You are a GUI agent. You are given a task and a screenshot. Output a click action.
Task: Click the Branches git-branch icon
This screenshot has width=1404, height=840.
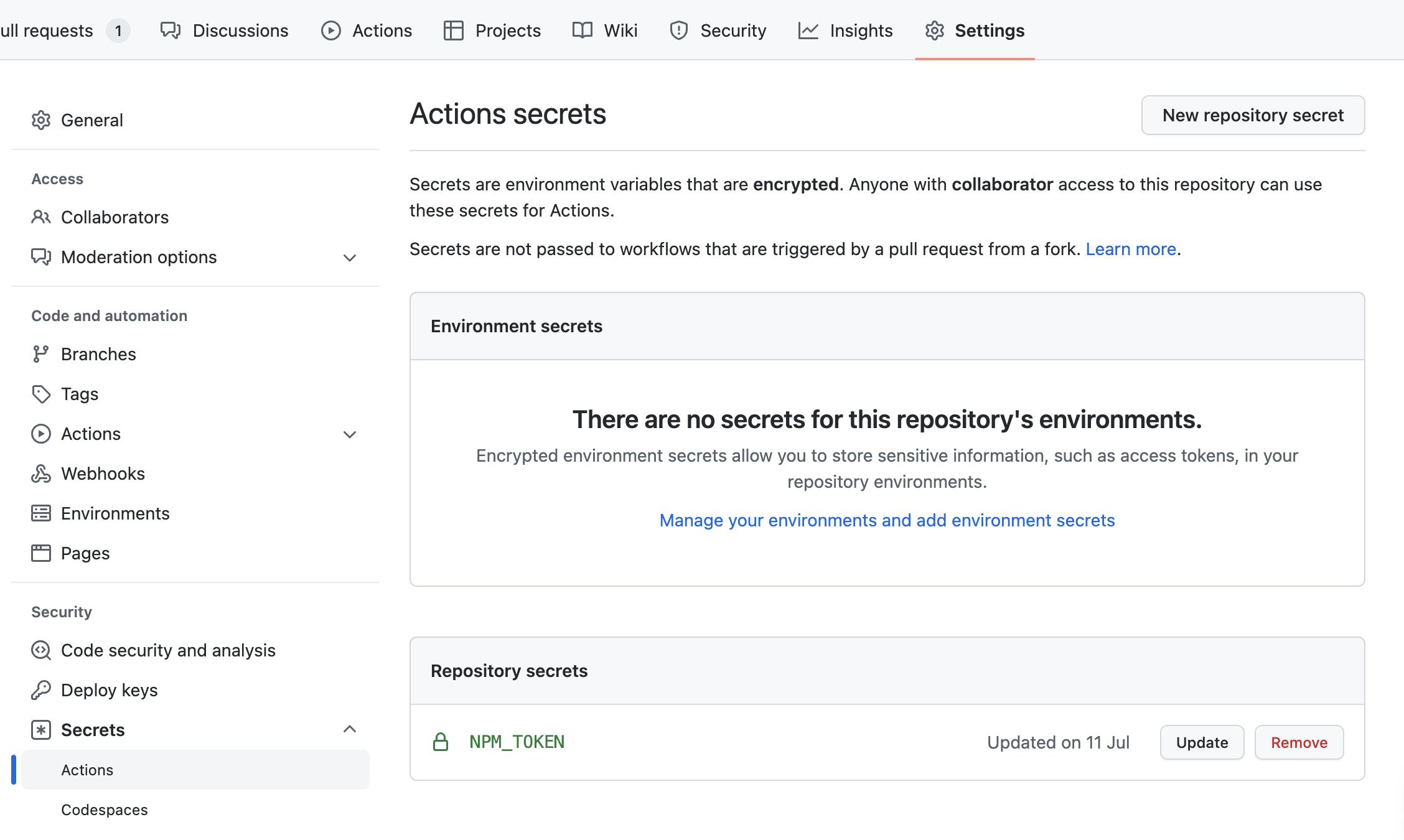(x=41, y=354)
